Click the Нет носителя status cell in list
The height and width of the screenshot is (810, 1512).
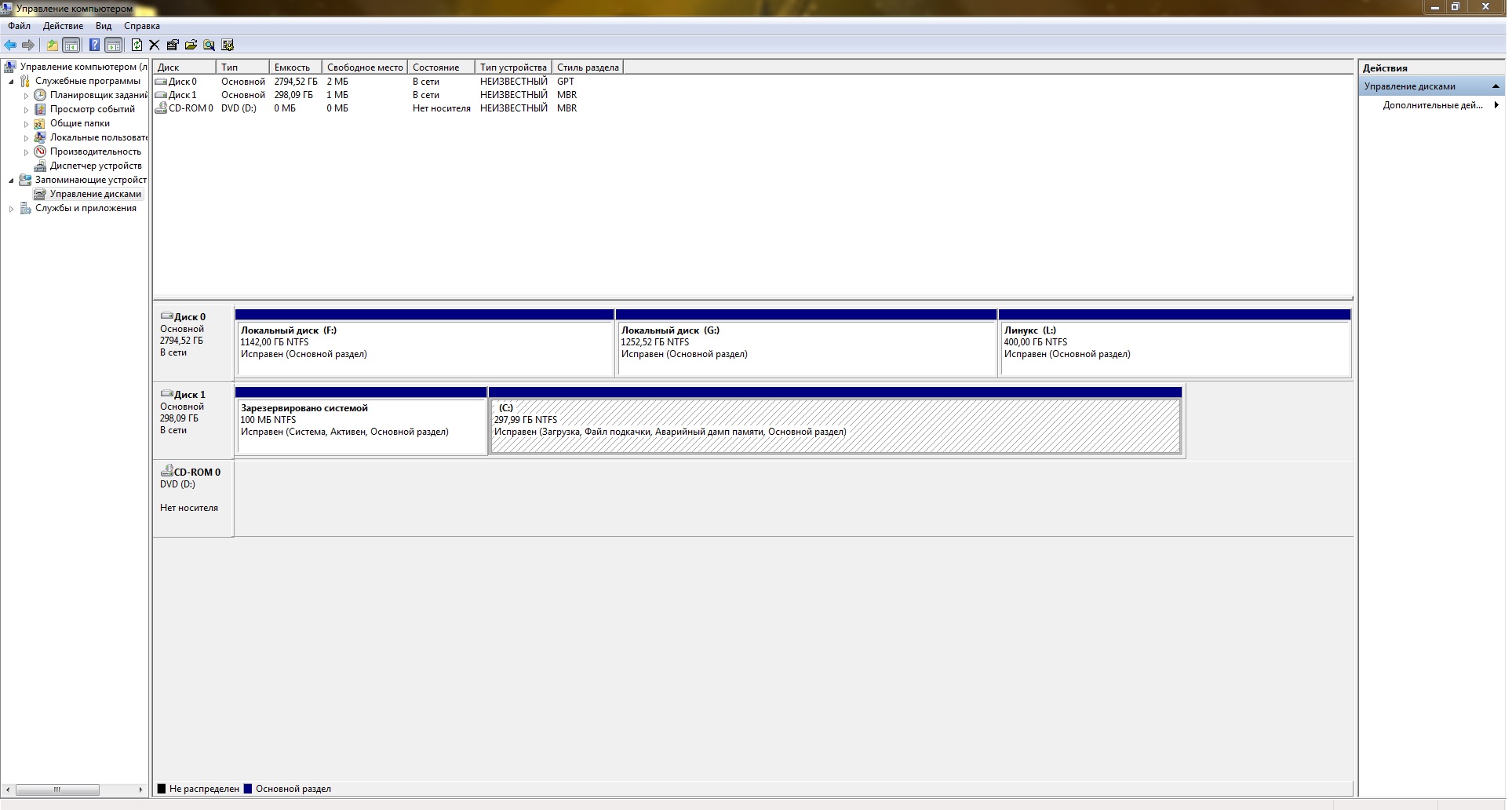(x=442, y=108)
